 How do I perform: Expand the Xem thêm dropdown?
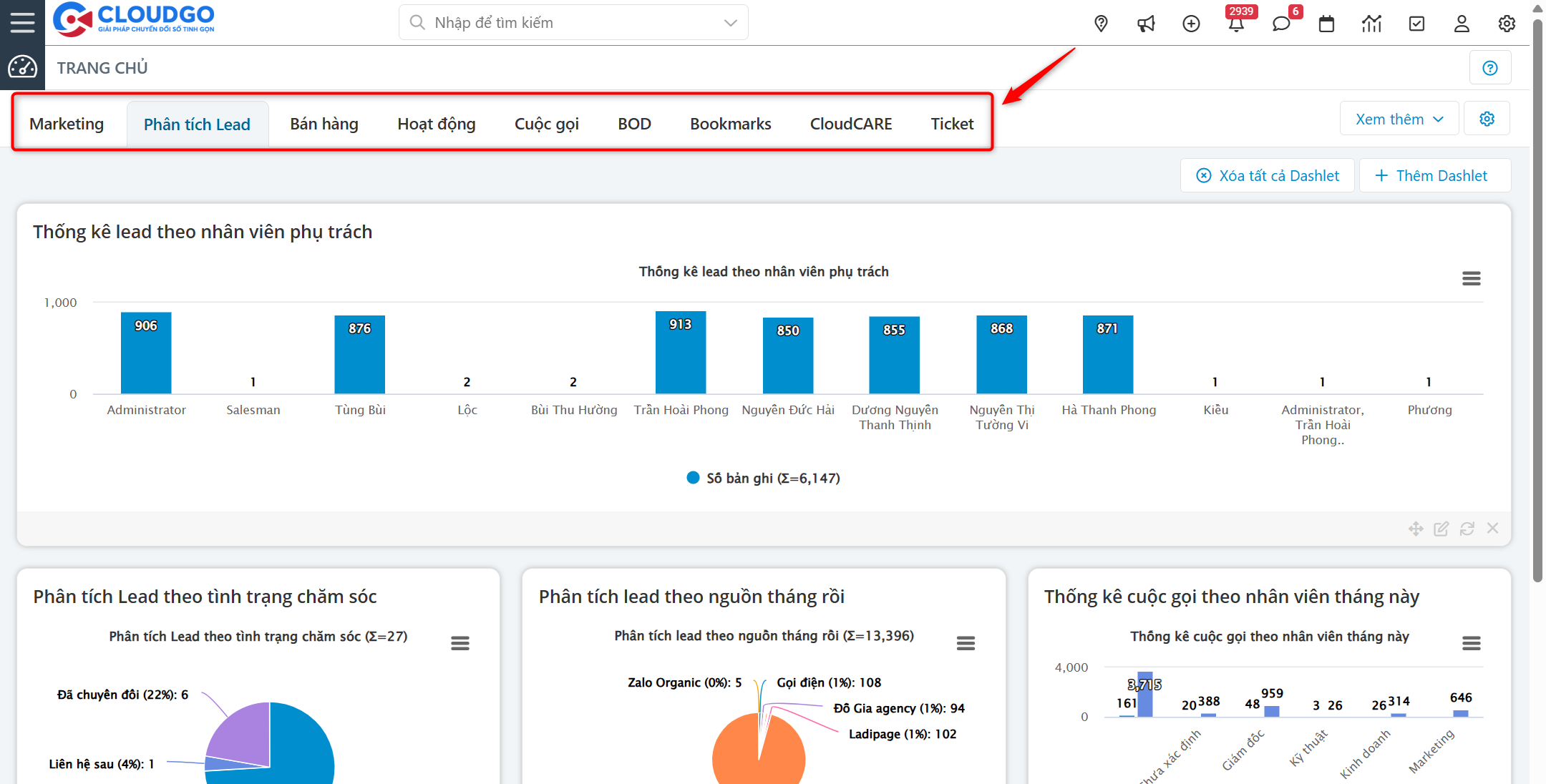pos(1399,119)
